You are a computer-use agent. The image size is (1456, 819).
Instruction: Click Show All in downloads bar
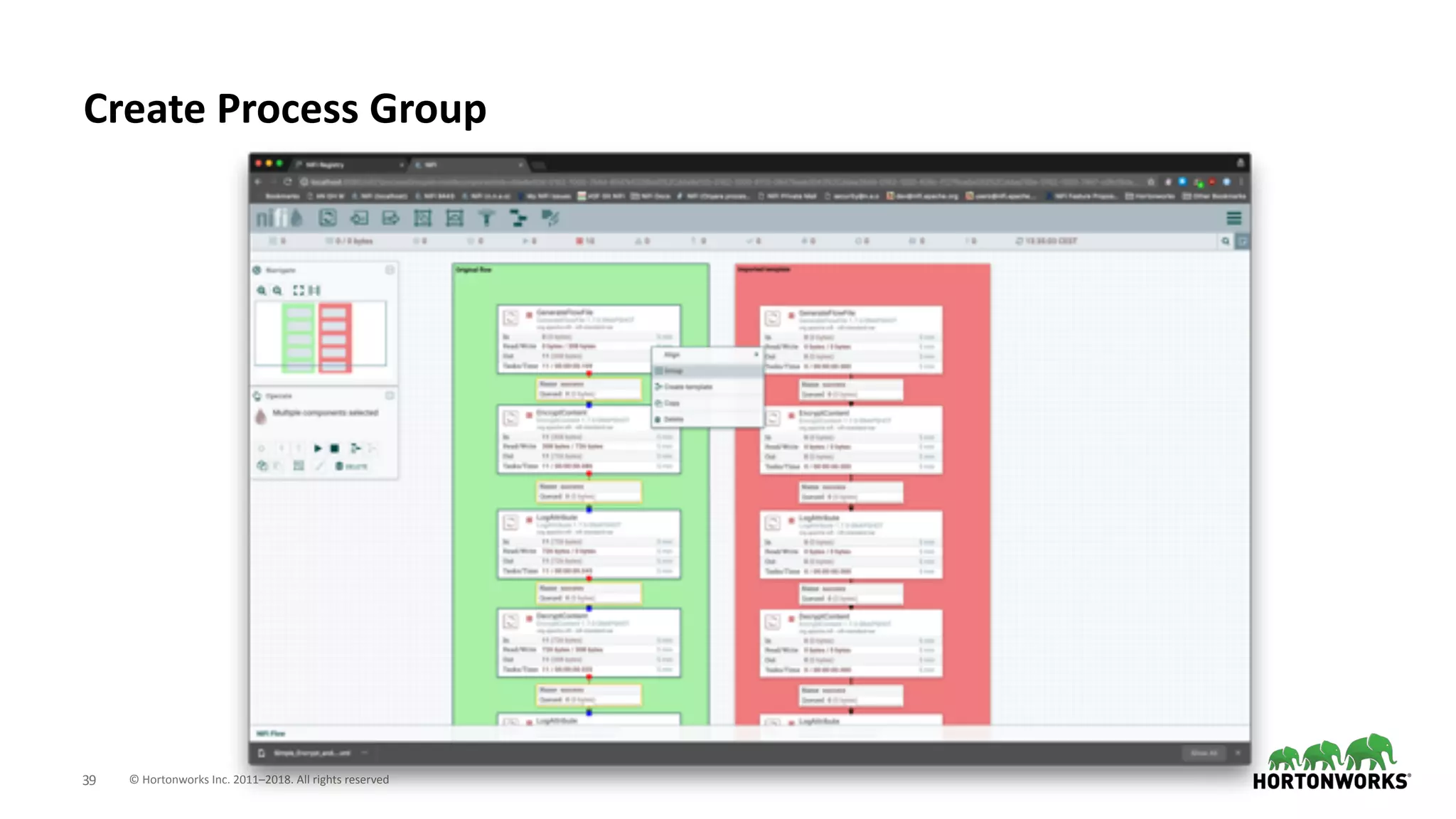pyautogui.click(x=1204, y=753)
